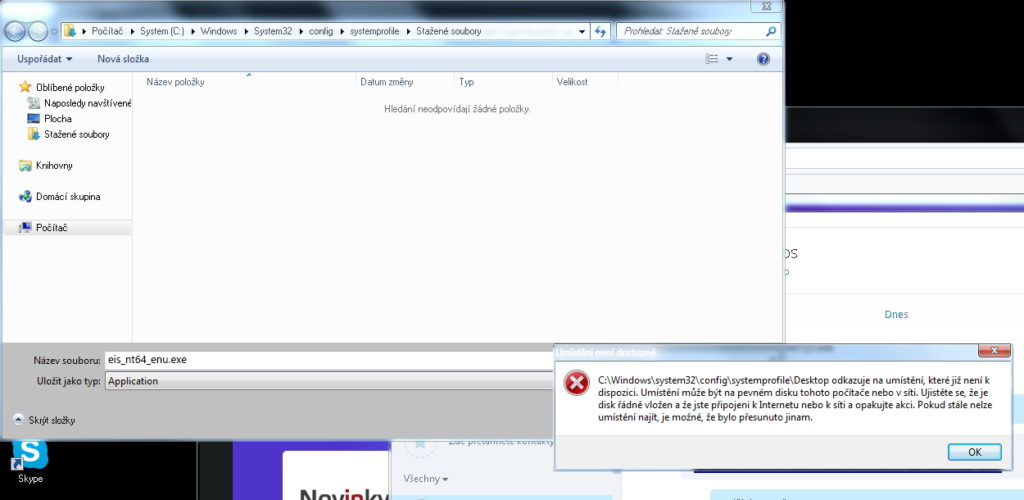The width and height of the screenshot is (1024, 500).
Task: Click the Skype desktop shortcut icon
Action: click(30, 462)
